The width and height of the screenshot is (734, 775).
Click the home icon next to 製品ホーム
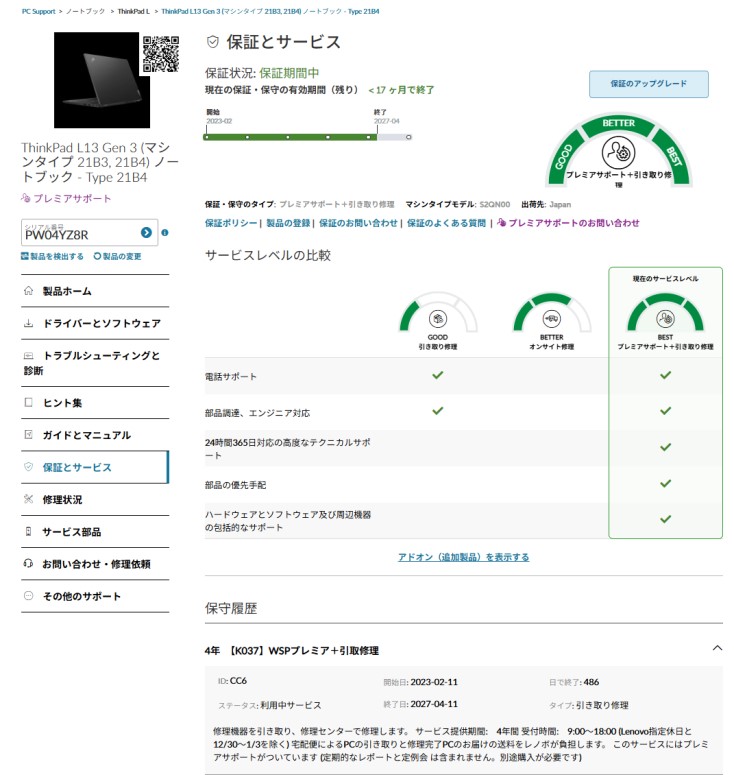(29, 291)
